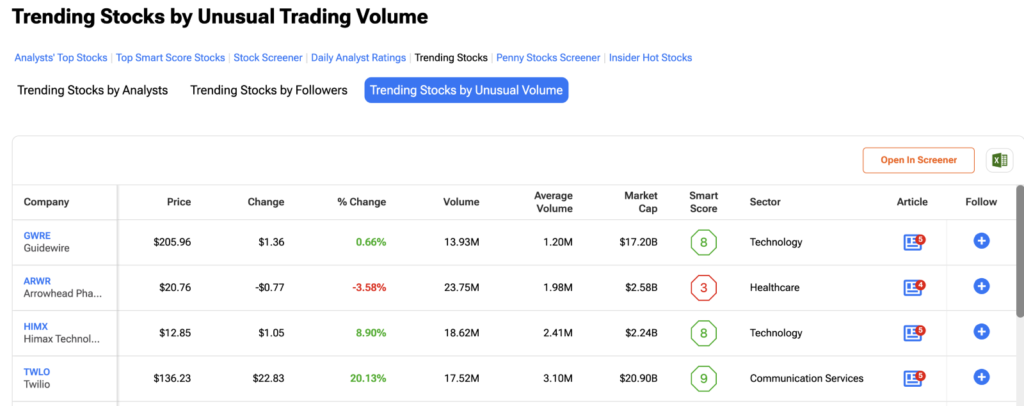Follow HIMX with plus icon

click(981, 332)
